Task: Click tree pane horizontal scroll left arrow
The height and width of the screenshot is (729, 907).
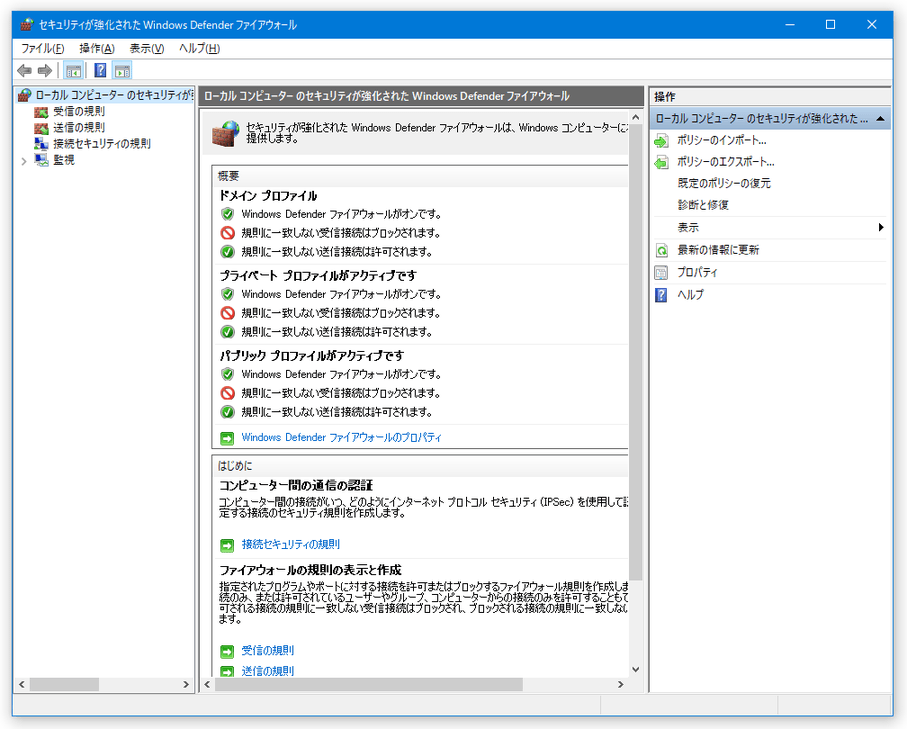Action: pos(21,684)
